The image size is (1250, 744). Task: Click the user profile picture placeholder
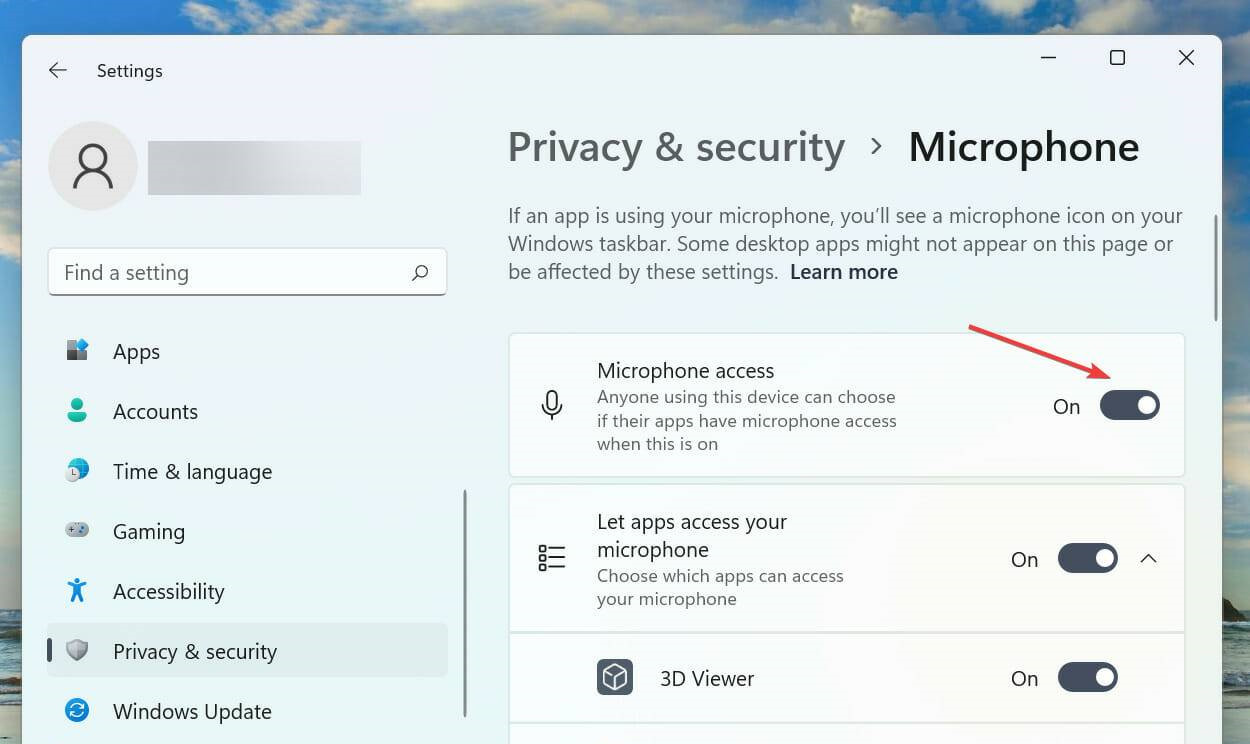coord(92,165)
